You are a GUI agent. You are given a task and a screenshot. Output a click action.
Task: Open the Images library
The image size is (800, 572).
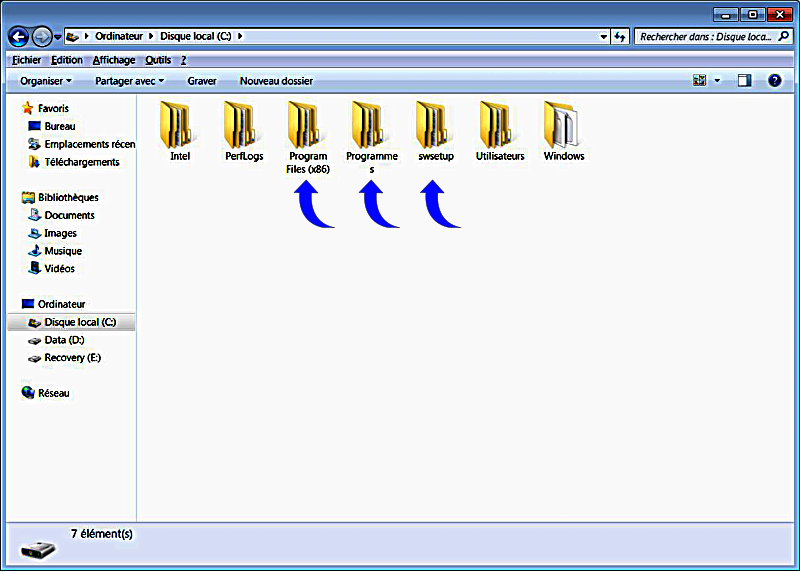click(60, 233)
